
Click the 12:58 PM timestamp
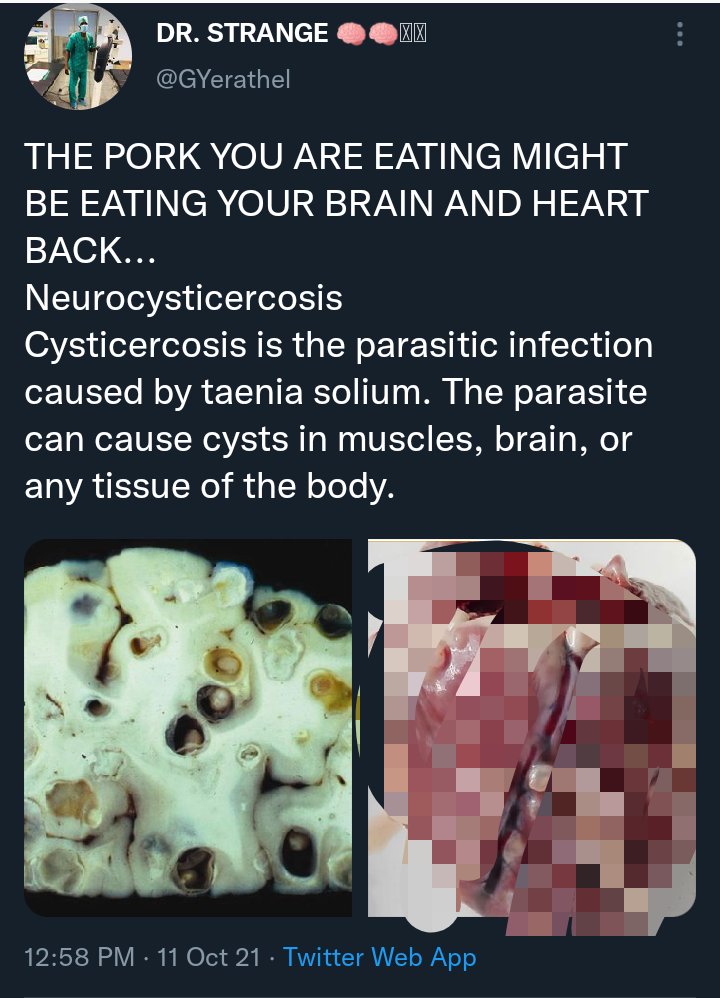tap(80, 957)
